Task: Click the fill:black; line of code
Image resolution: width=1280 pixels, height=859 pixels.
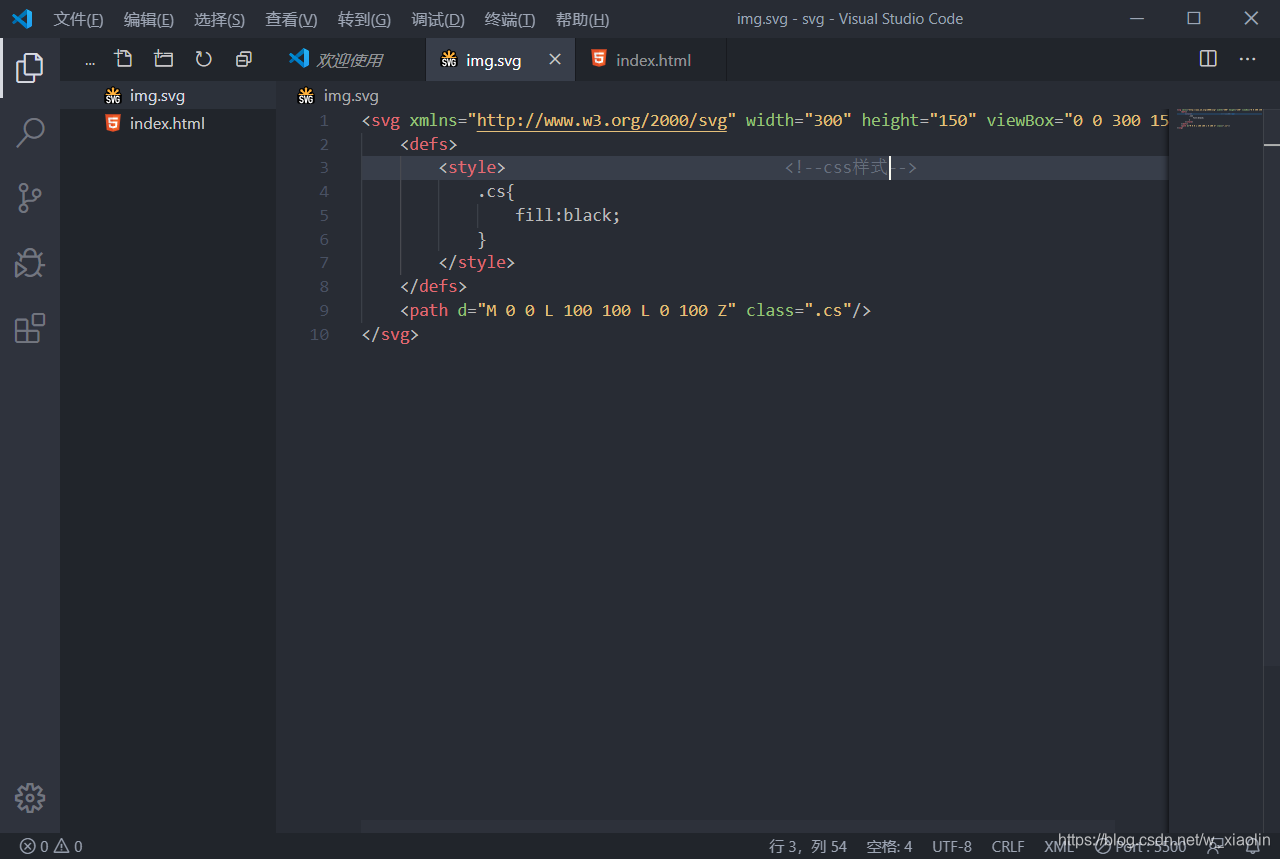Action: pyautogui.click(x=568, y=215)
